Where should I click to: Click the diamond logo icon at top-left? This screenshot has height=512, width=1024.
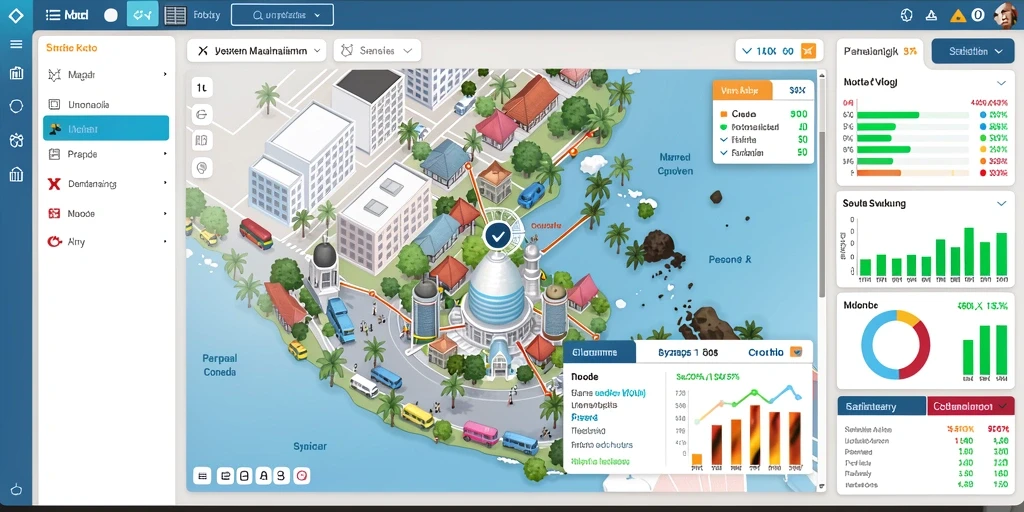[x=16, y=15]
